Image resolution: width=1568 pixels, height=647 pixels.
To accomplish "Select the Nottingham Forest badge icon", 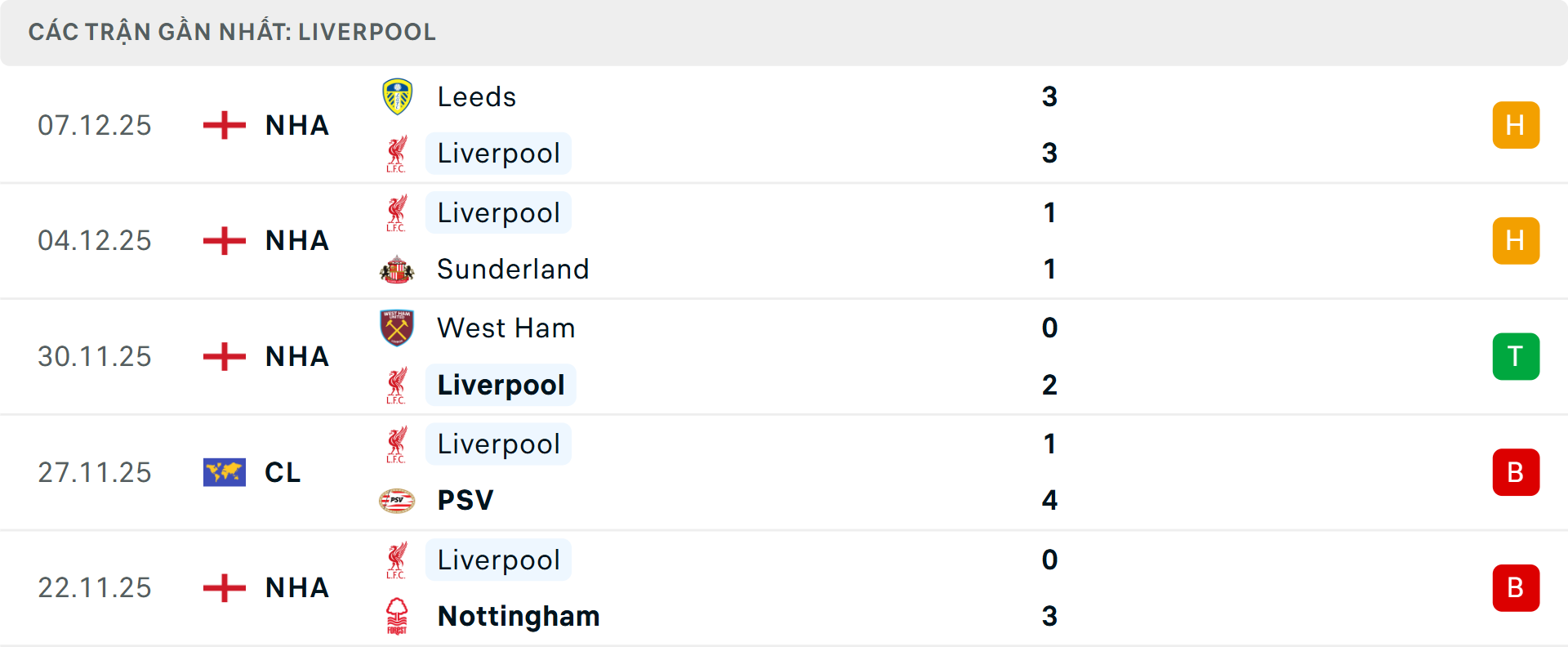I will 398,616.
